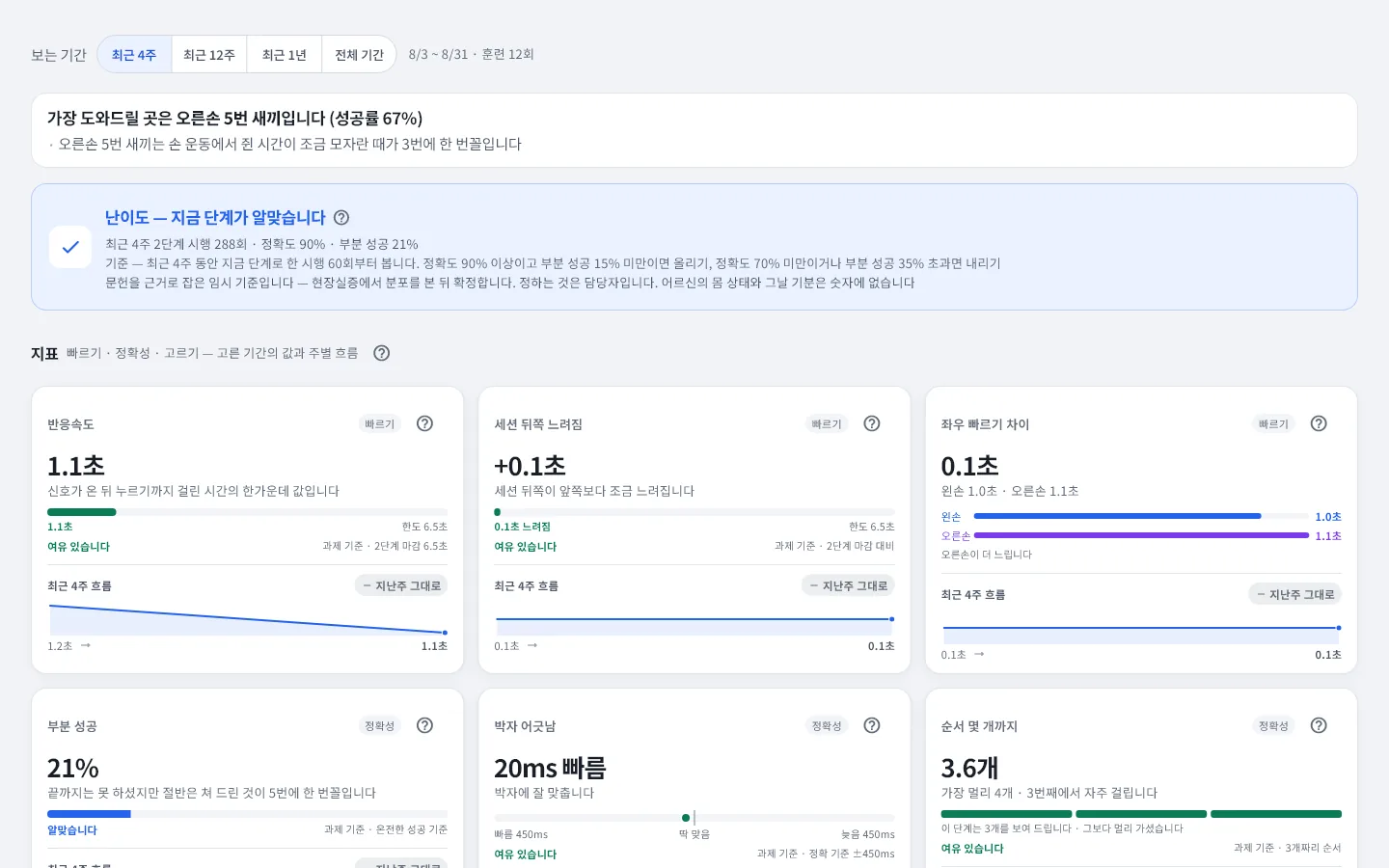Click 정확성 tag on 순서 몇 개까지 card
The image size is (1389, 868).
coord(1273,726)
